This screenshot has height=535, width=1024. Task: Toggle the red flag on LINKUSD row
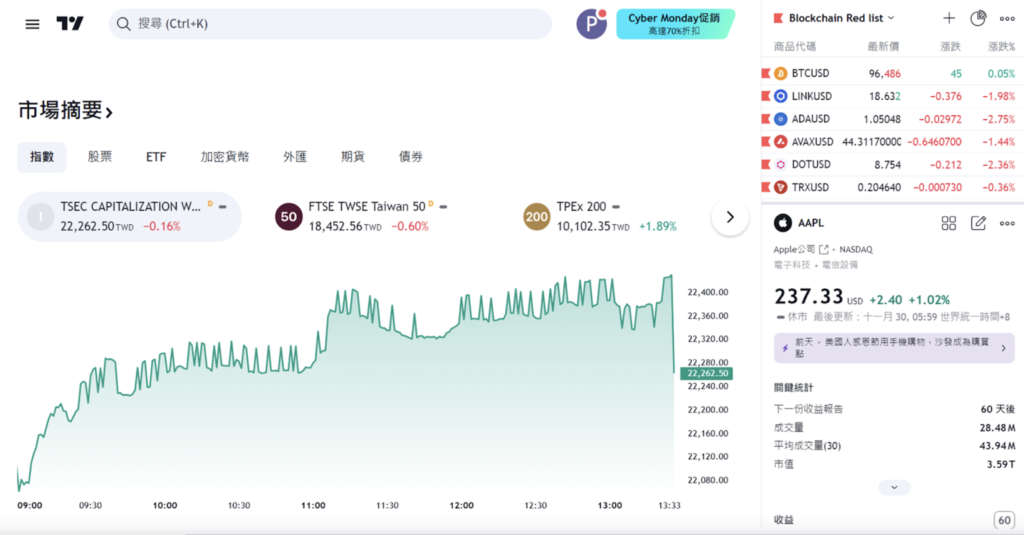pyautogui.click(x=766, y=96)
